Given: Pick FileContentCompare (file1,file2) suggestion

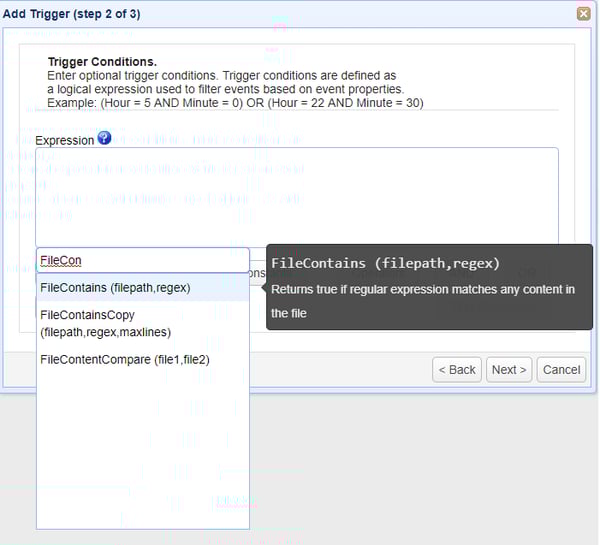Looking at the screenshot, I should (125, 359).
